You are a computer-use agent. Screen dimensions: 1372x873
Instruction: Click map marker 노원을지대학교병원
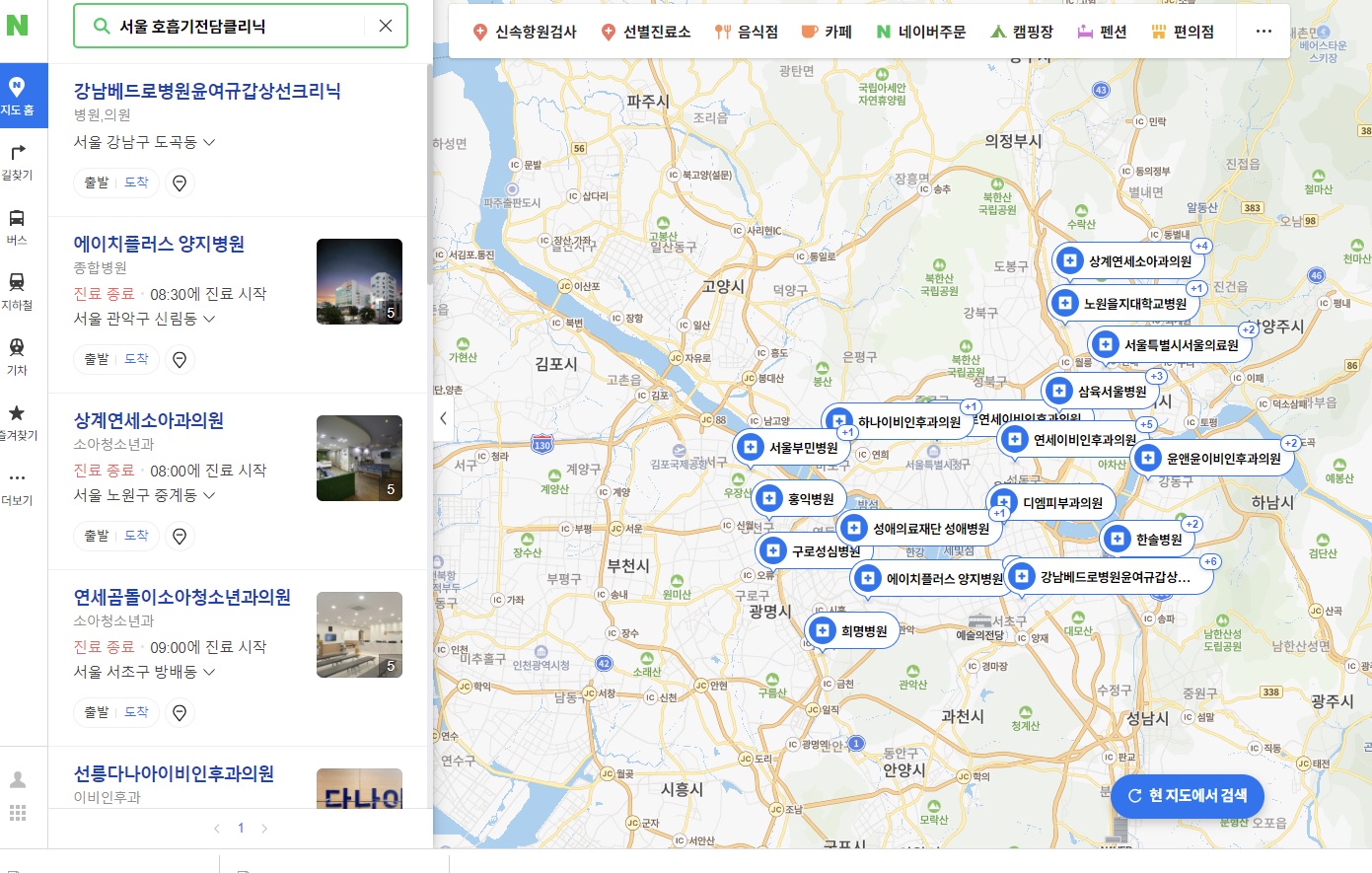(x=1123, y=304)
